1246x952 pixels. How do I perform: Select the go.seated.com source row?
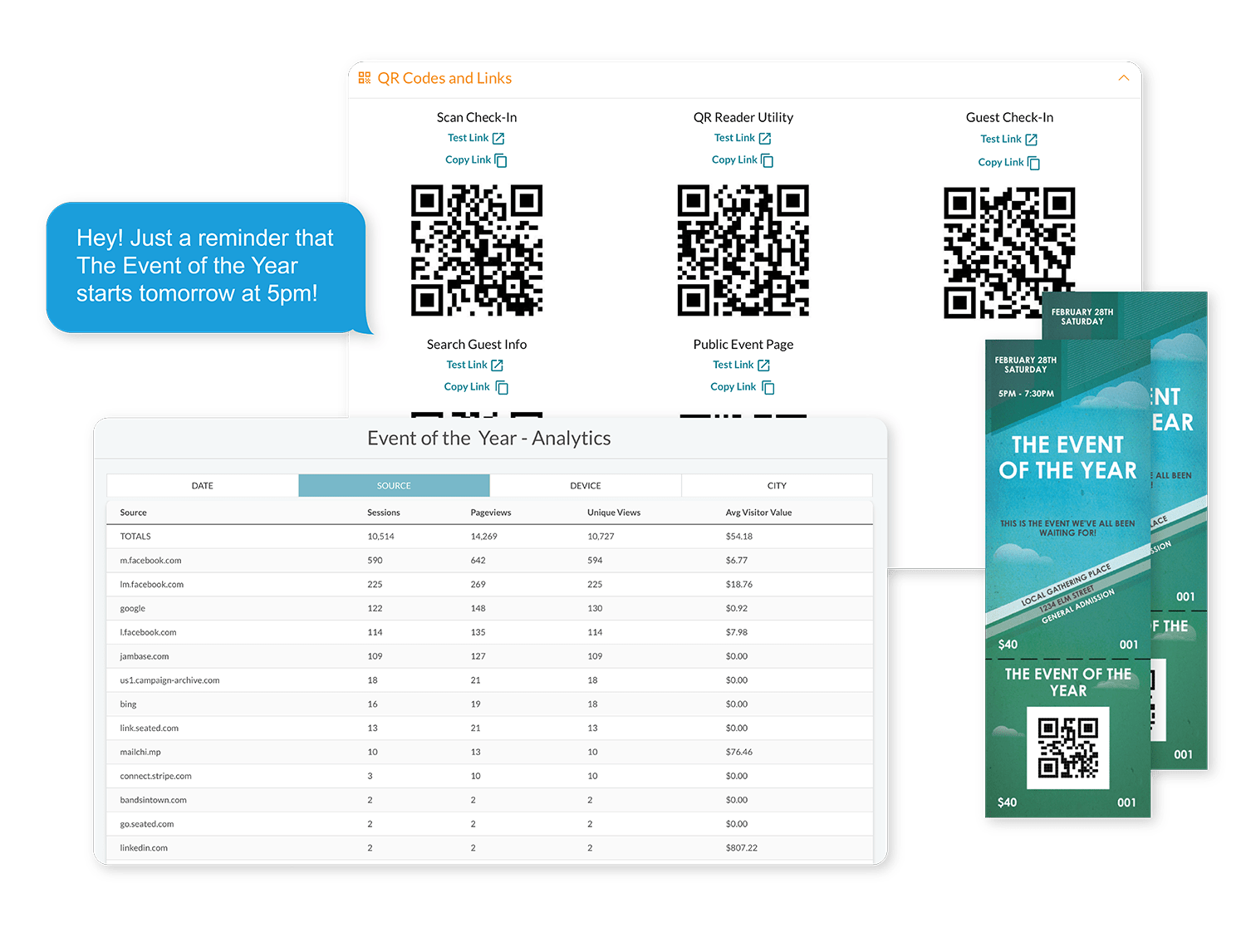coord(490,825)
